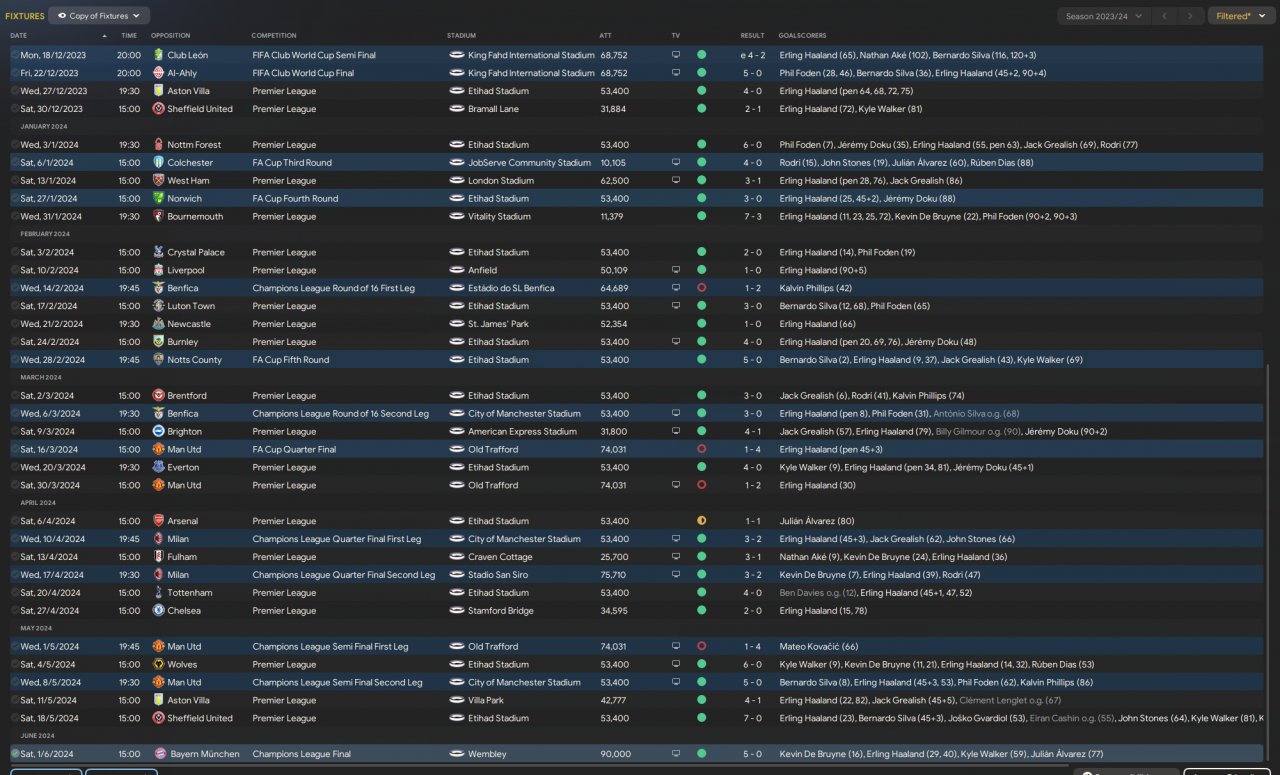
Task: Click the Bournemouth club badge
Action: 158,217
